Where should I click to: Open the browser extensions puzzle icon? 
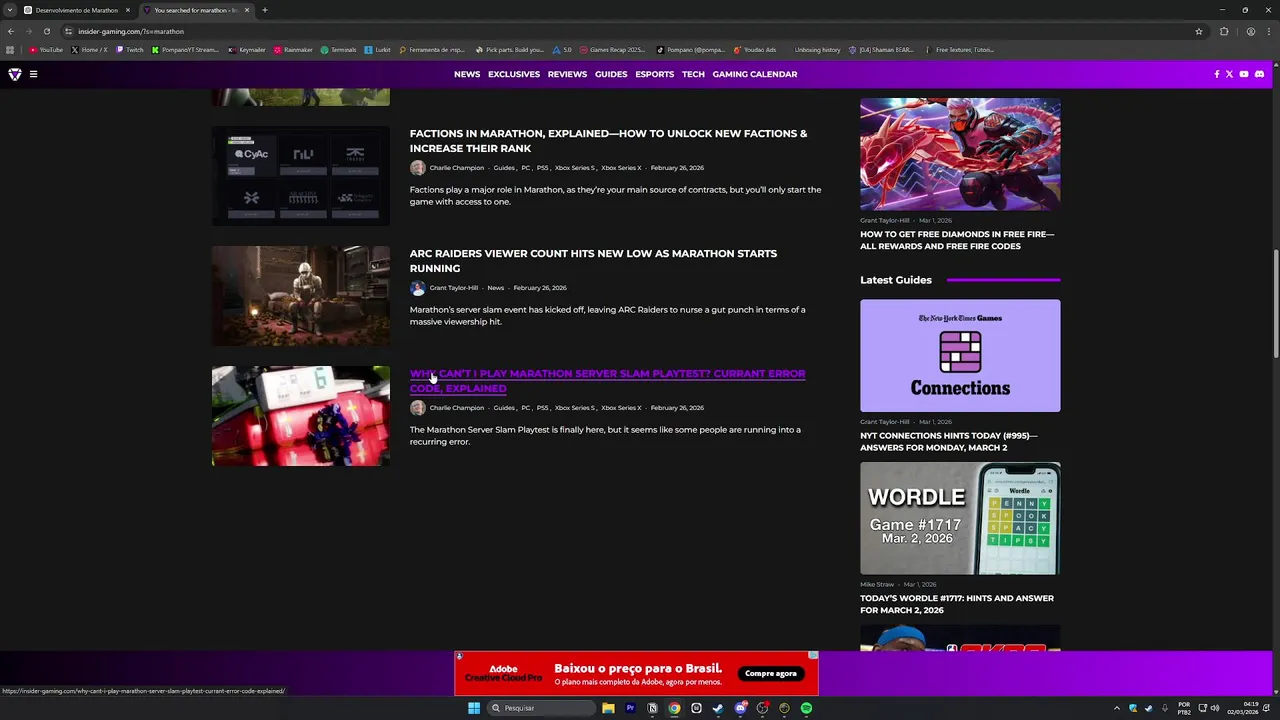1224,31
